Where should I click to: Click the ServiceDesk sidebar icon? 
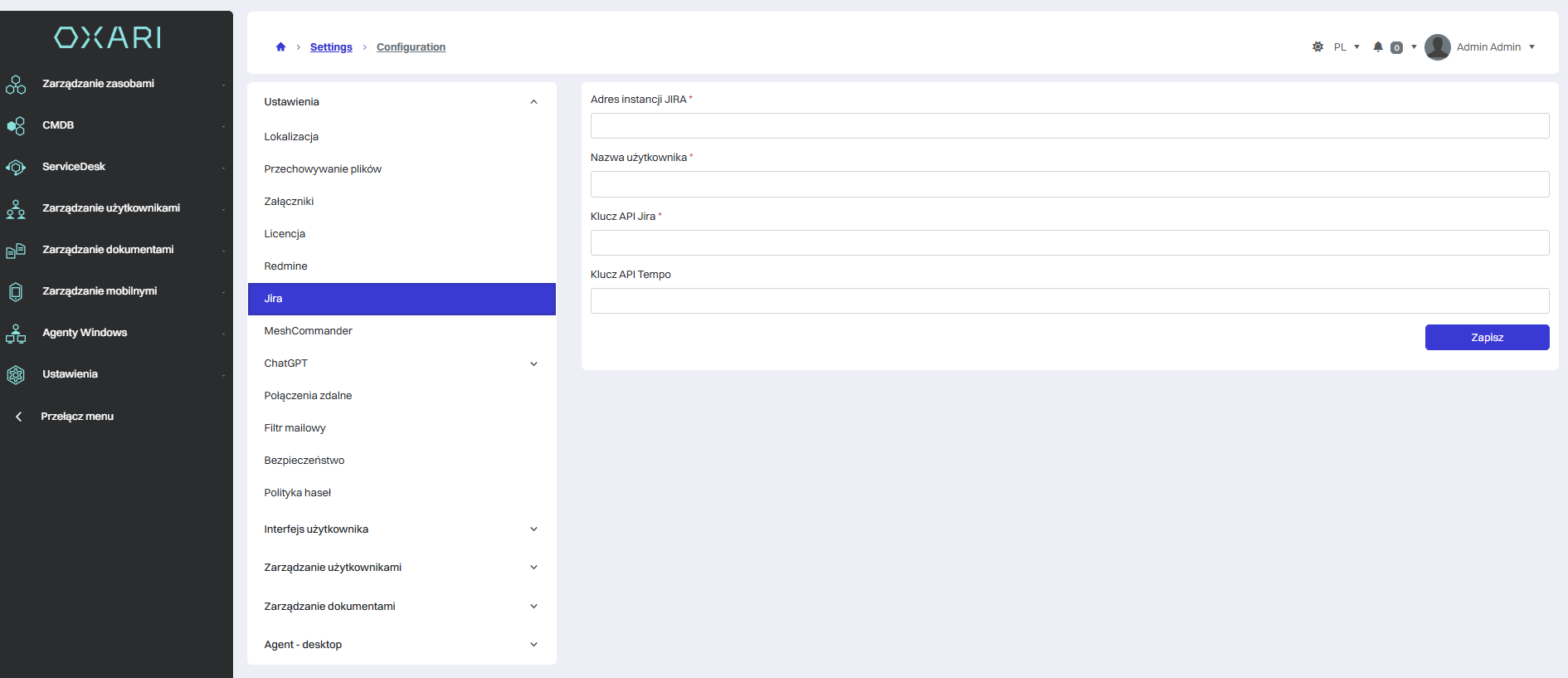(x=16, y=167)
